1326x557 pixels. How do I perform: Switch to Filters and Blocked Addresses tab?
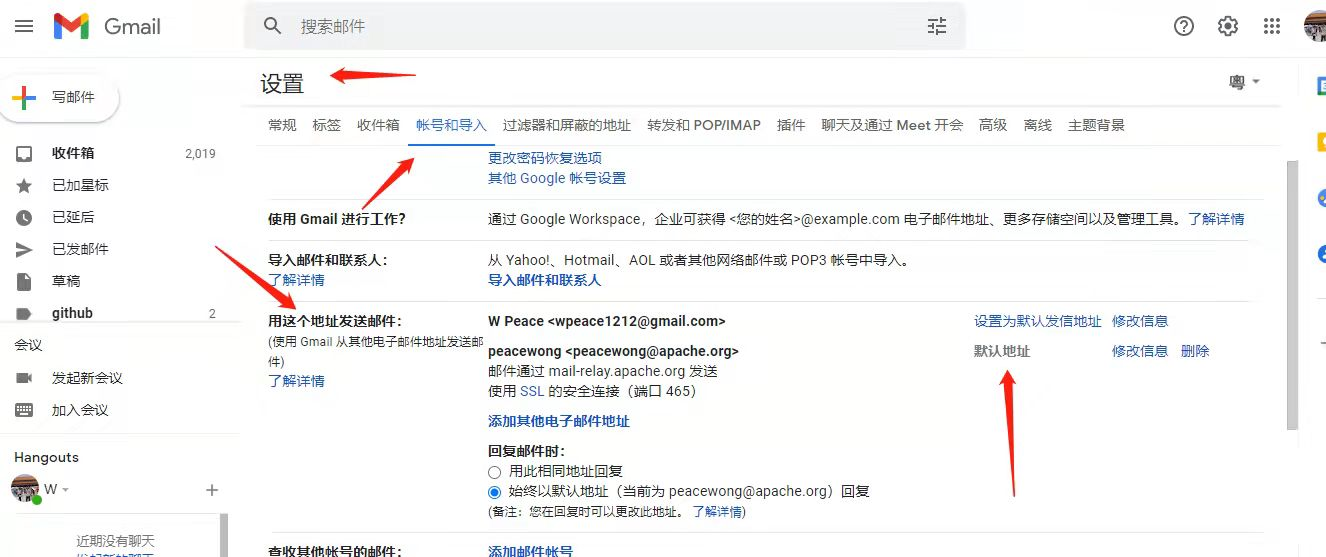(567, 125)
